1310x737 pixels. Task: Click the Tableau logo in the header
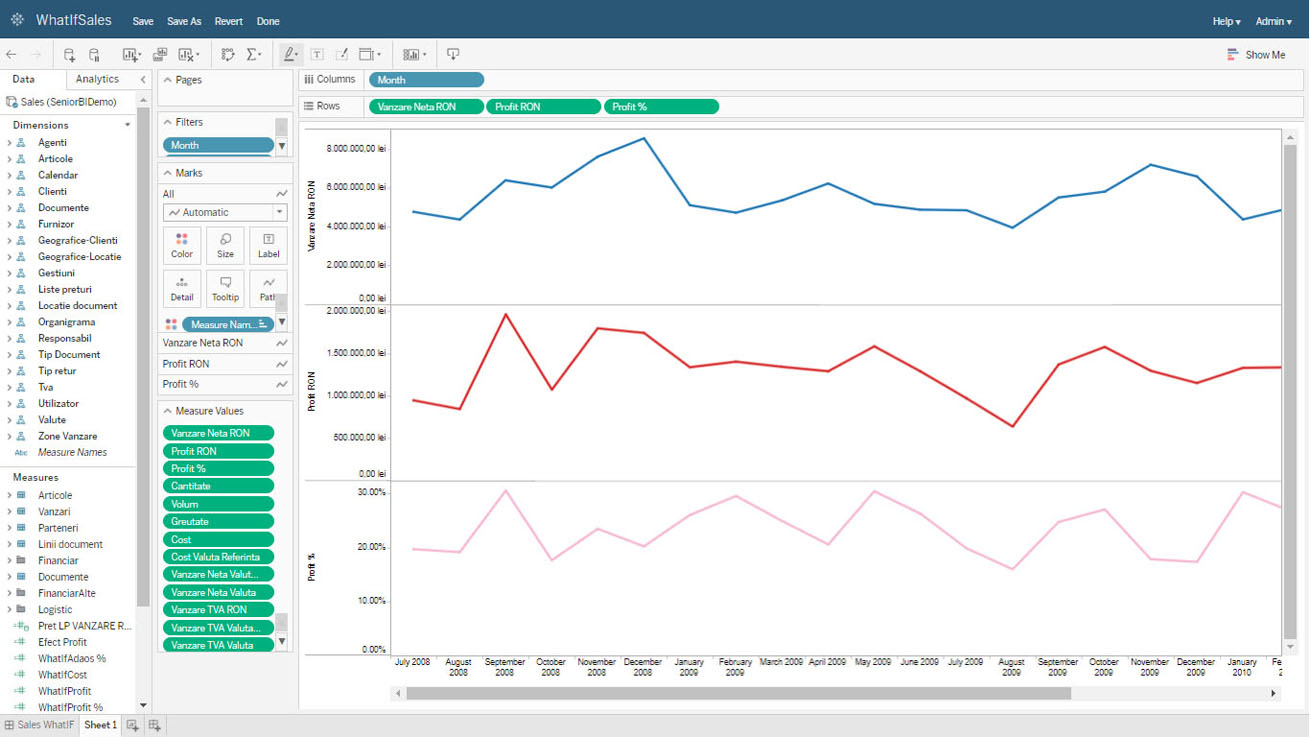point(17,20)
